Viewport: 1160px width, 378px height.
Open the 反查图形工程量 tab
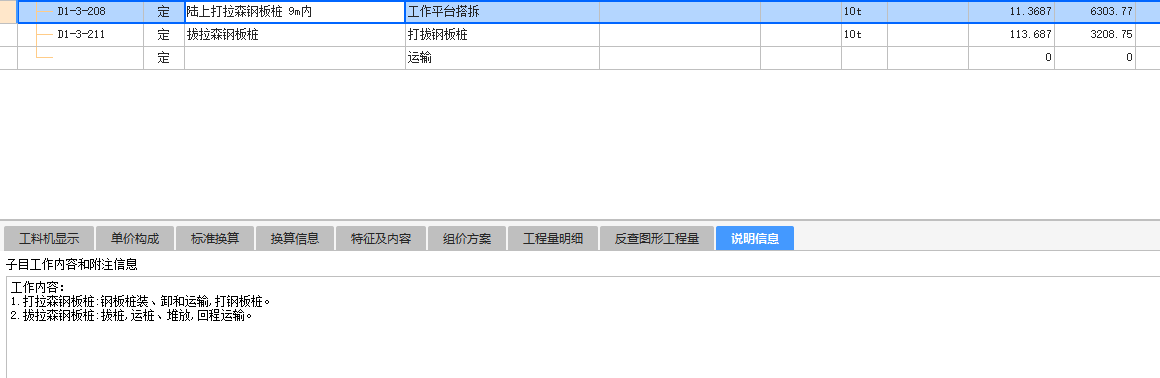click(x=657, y=238)
